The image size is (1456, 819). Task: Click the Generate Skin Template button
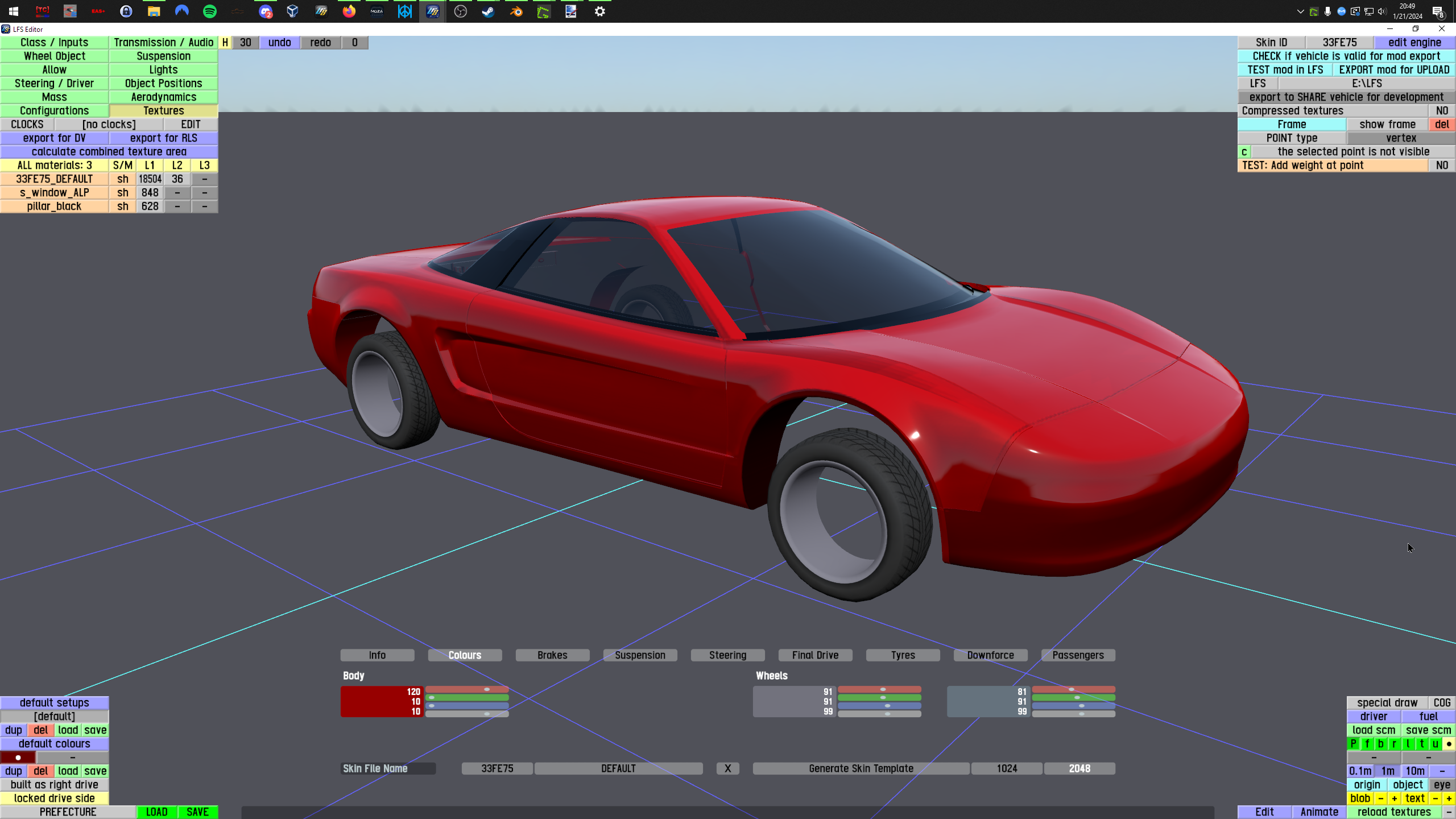[861, 768]
